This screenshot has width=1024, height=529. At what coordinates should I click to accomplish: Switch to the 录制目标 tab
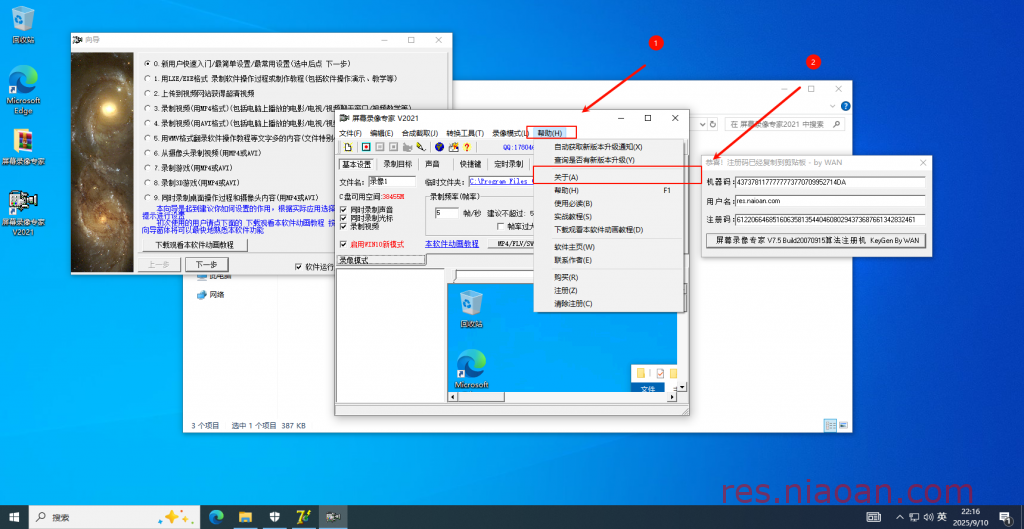pos(397,164)
